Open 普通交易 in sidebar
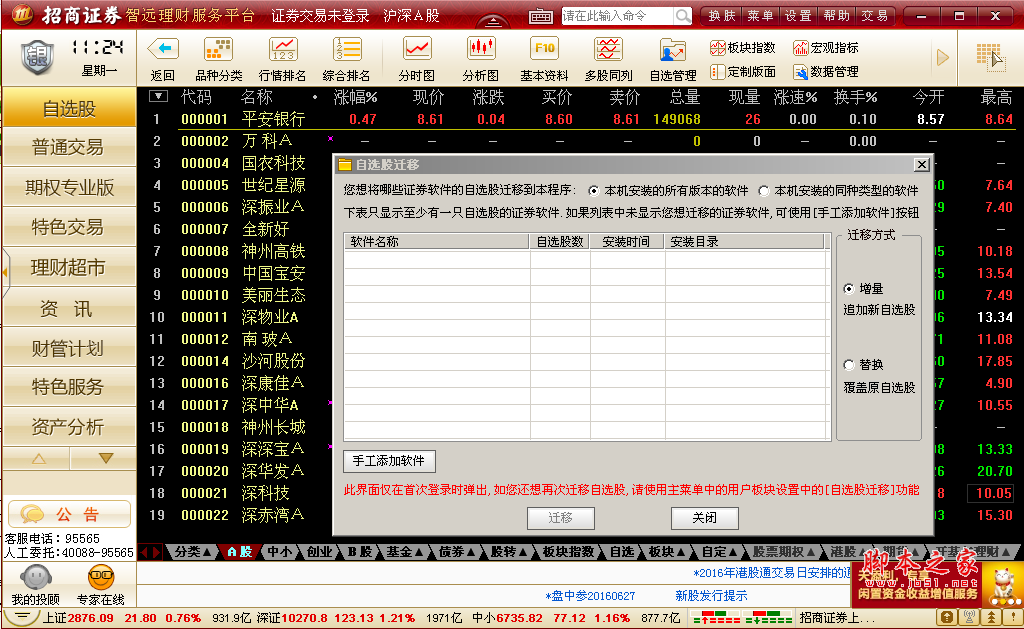 (69, 148)
